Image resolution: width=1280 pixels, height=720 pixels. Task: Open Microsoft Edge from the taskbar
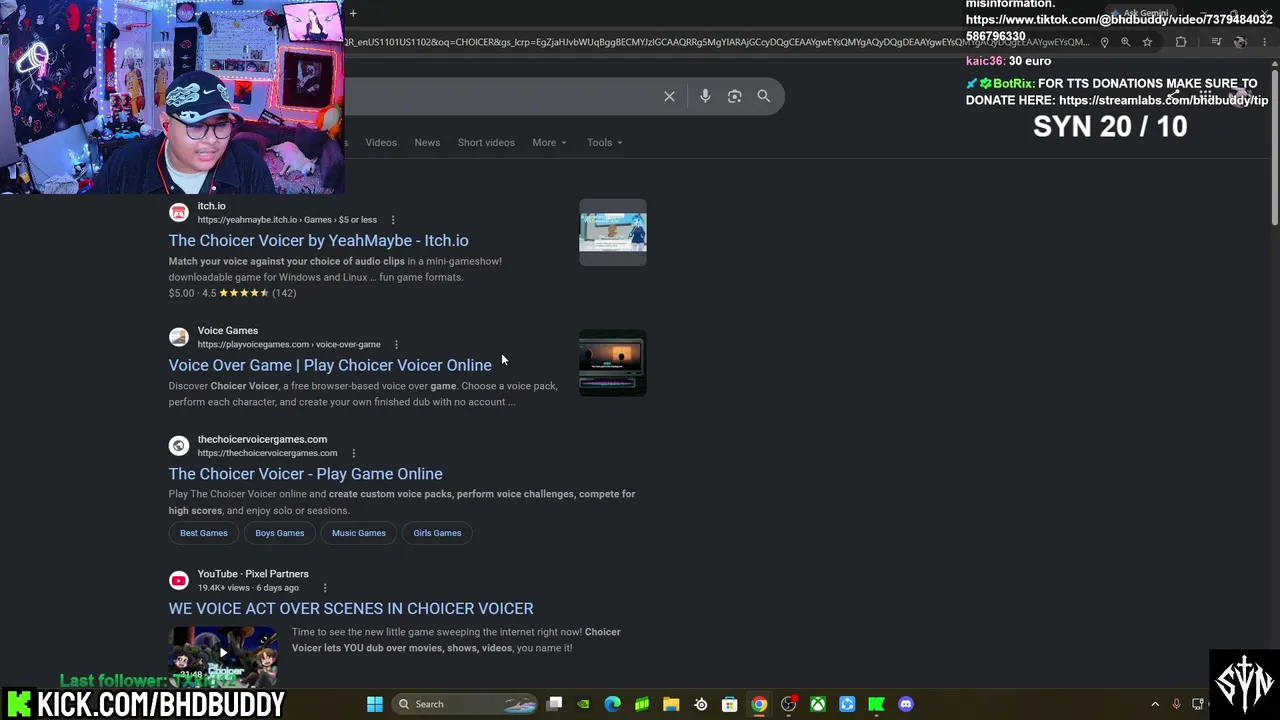coord(613,704)
